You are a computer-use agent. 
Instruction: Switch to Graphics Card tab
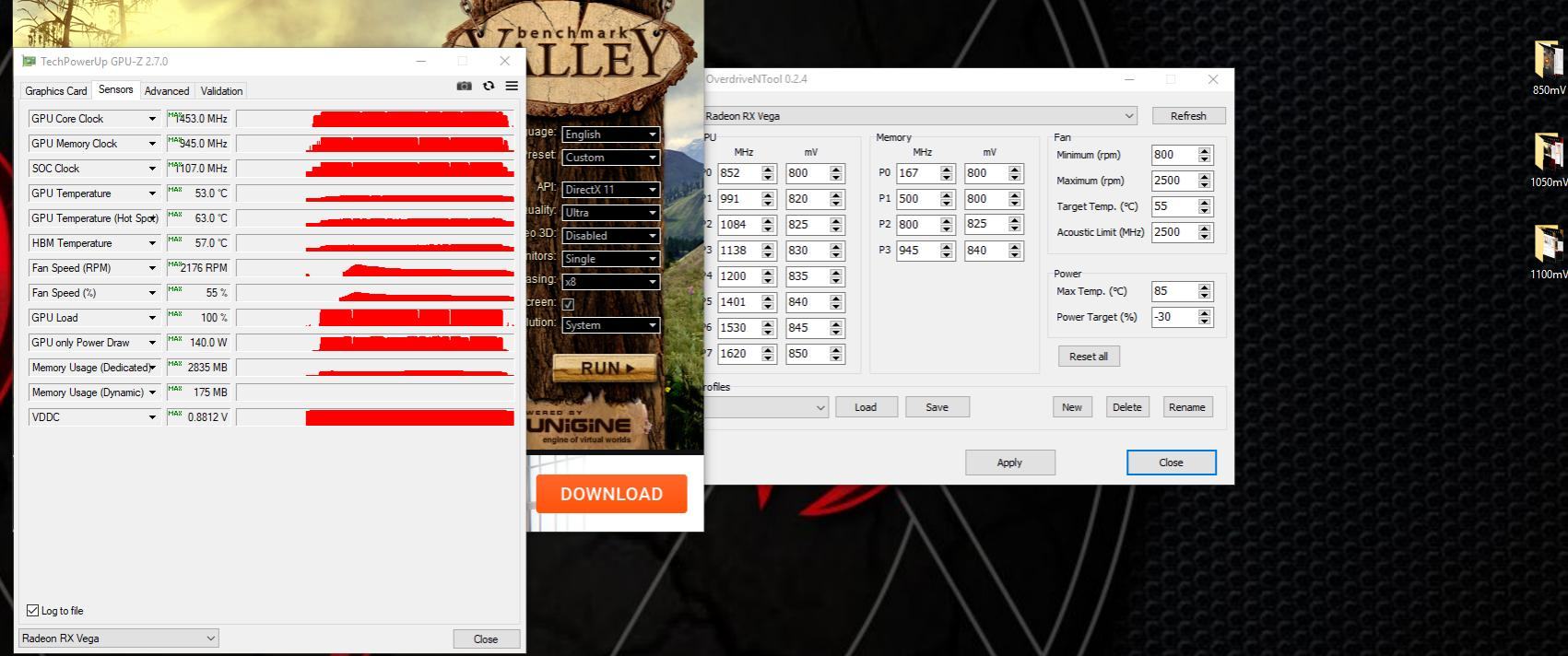tap(56, 91)
